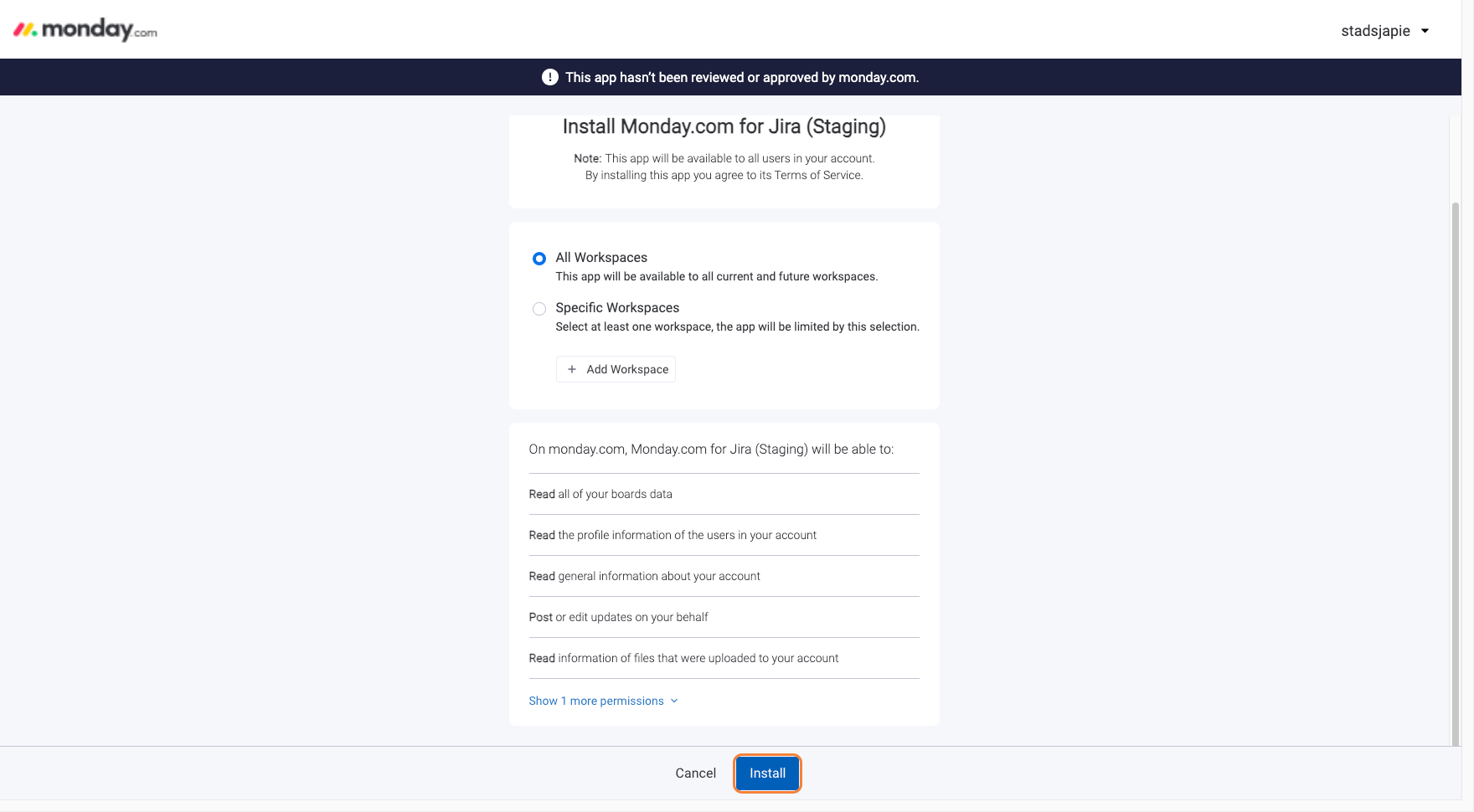The height and width of the screenshot is (812, 1474).
Task: Click 'Read all of your boards data' permission
Action: (724, 494)
